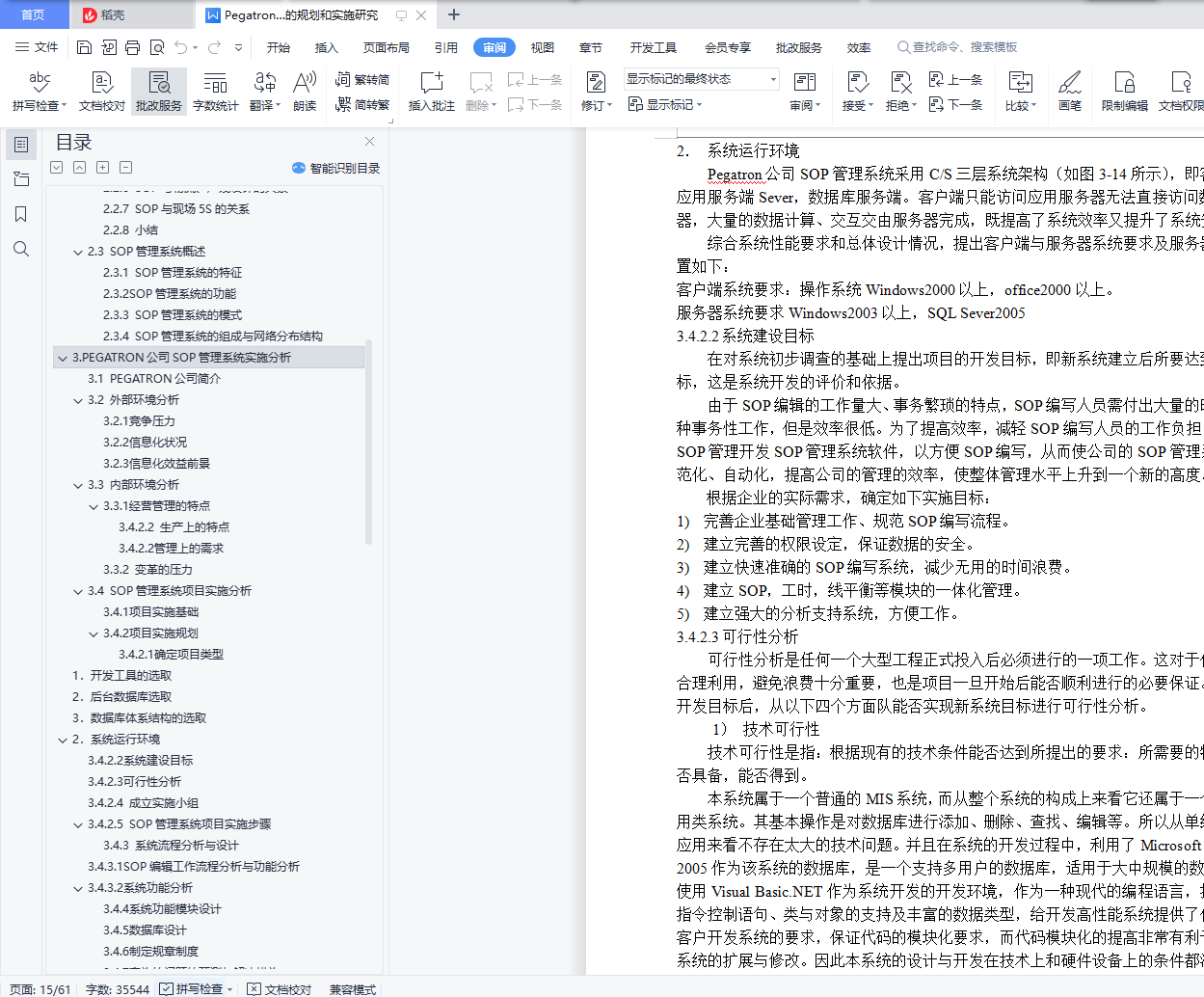Screen dimensions: 1204x997
Task: Click 插入批注 to insert comment
Action: pyautogui.click(x=432, y=92)
